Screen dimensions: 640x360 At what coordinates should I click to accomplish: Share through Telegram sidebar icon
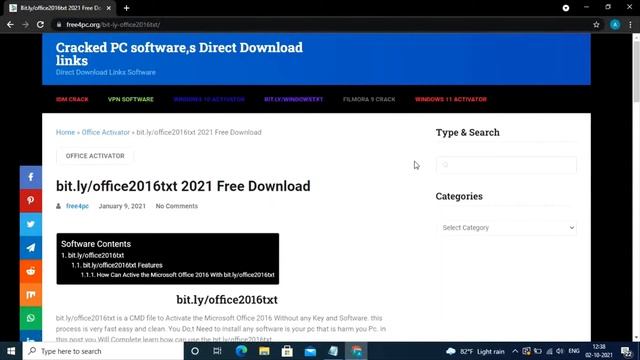(x=31, y=248)
